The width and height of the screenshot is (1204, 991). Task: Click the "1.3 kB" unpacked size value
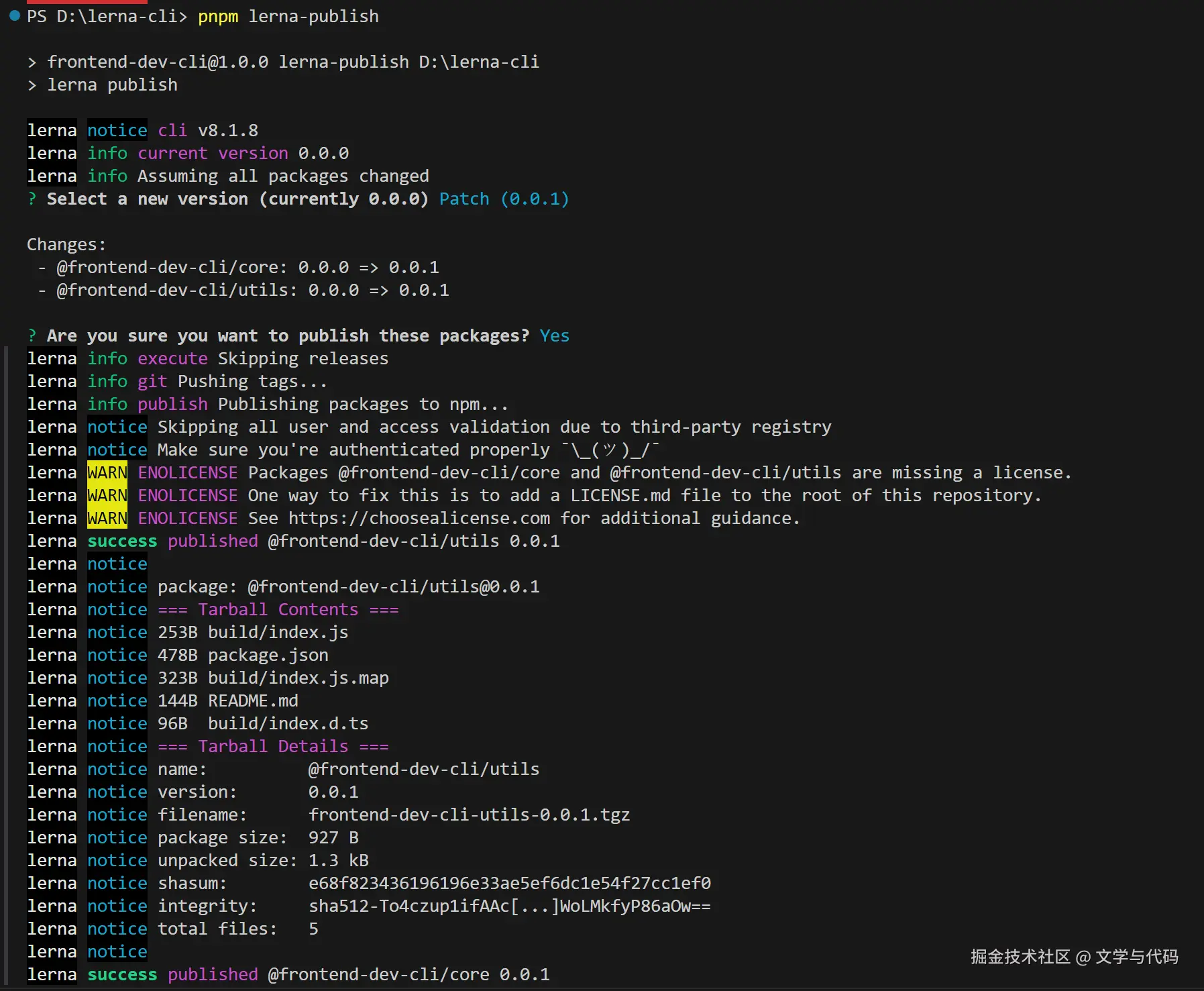(339, 860)
